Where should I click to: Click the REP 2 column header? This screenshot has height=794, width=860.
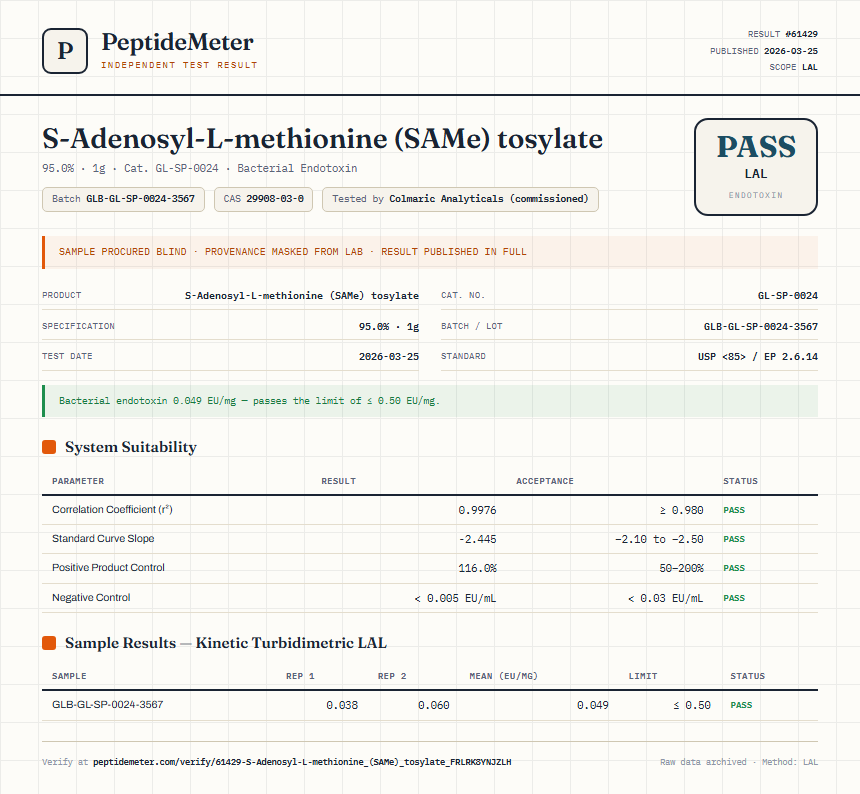[392, 676]
